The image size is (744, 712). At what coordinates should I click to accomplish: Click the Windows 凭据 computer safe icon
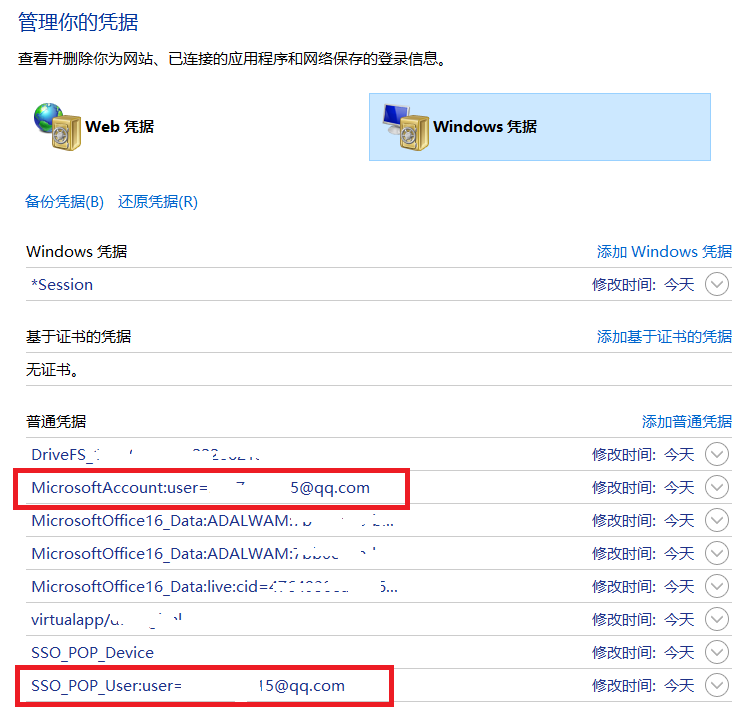coord(406,127)
